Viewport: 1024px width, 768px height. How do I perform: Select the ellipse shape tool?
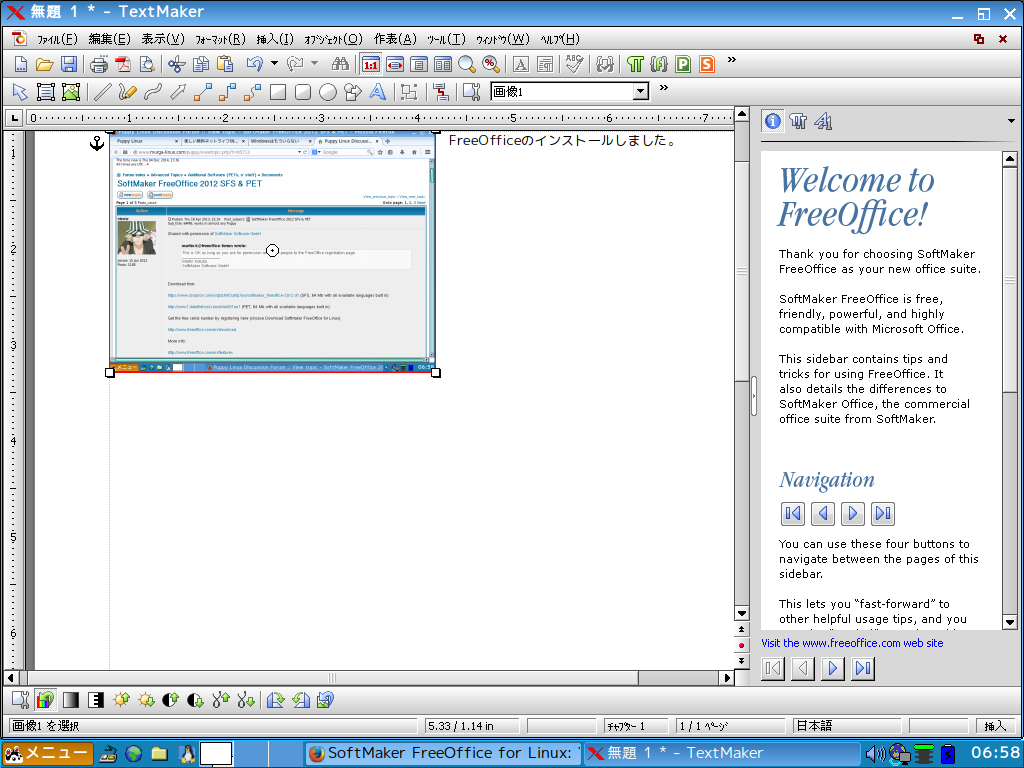click(x=327, y=92)
